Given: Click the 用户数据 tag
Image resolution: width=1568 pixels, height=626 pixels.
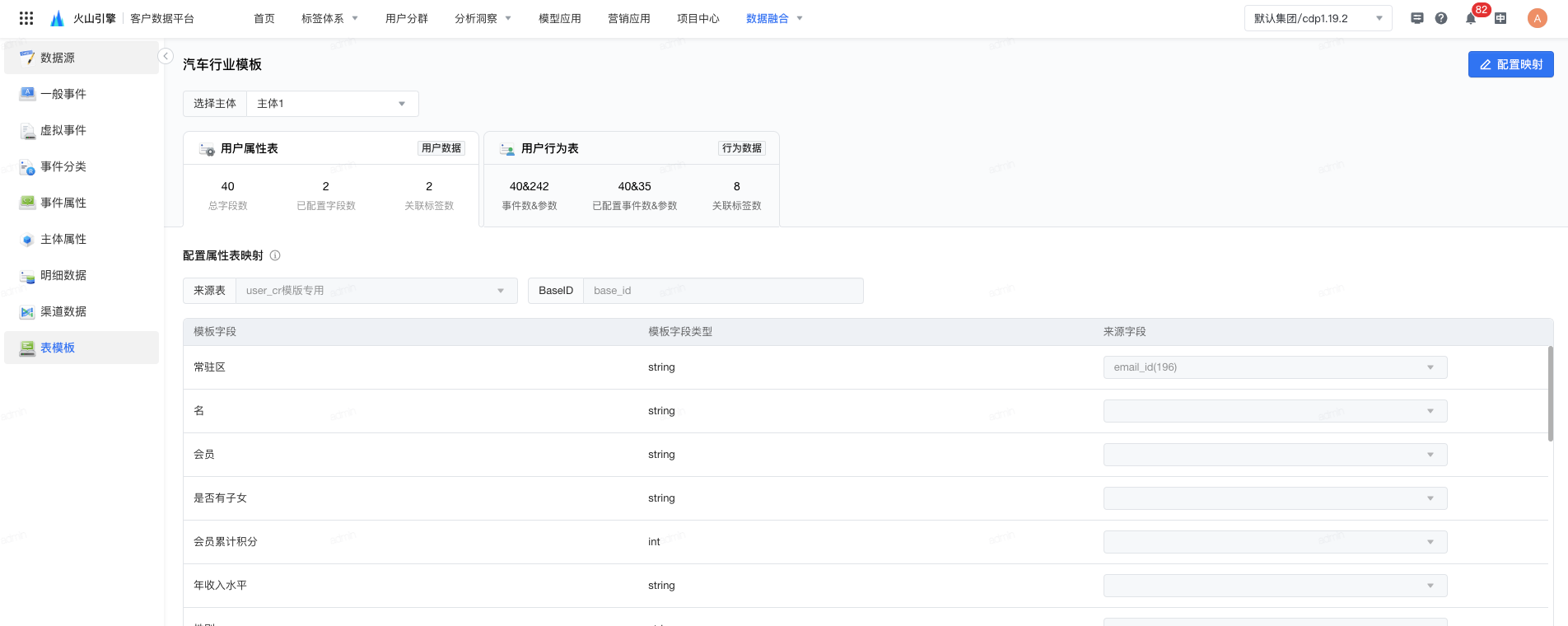Looking at the screenshot, I should click(x=441, y=148).
